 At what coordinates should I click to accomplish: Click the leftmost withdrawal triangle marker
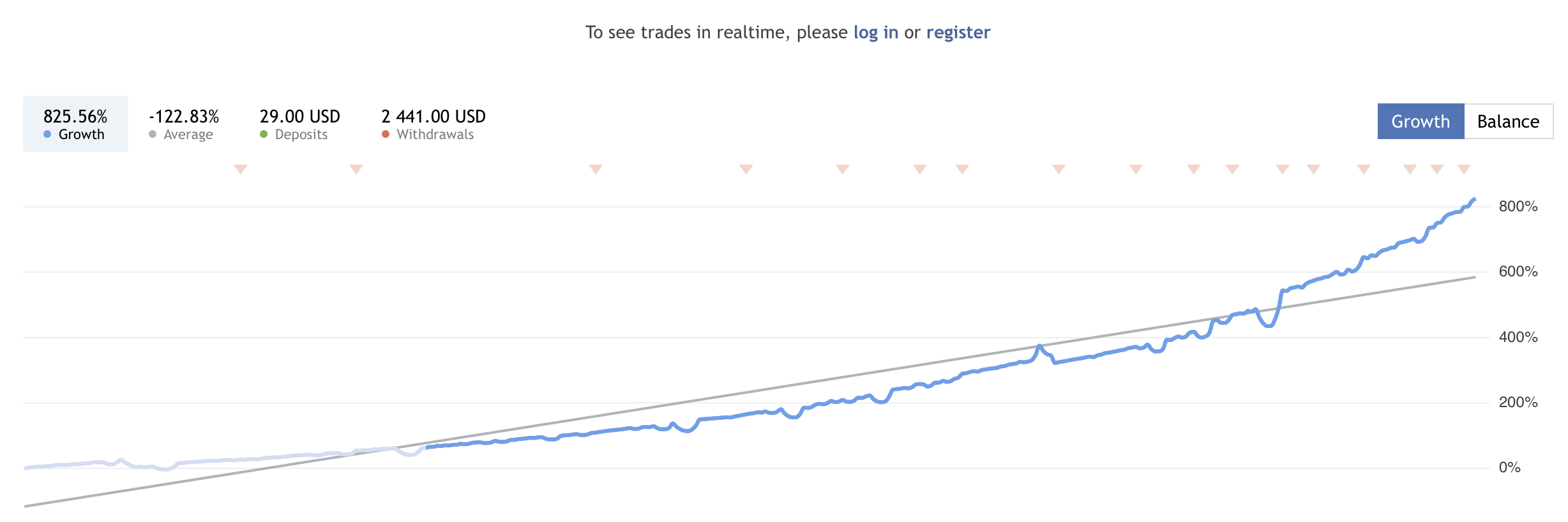[x=240, y=169]
